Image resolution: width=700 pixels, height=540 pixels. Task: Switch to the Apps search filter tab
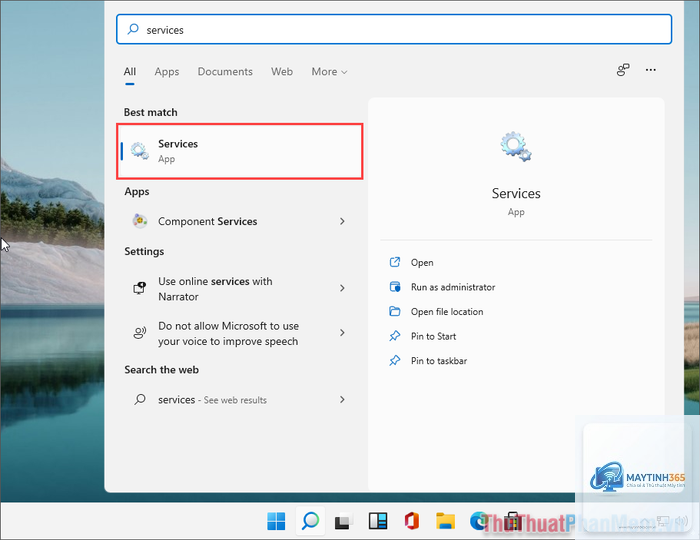[x=167, y=71]
